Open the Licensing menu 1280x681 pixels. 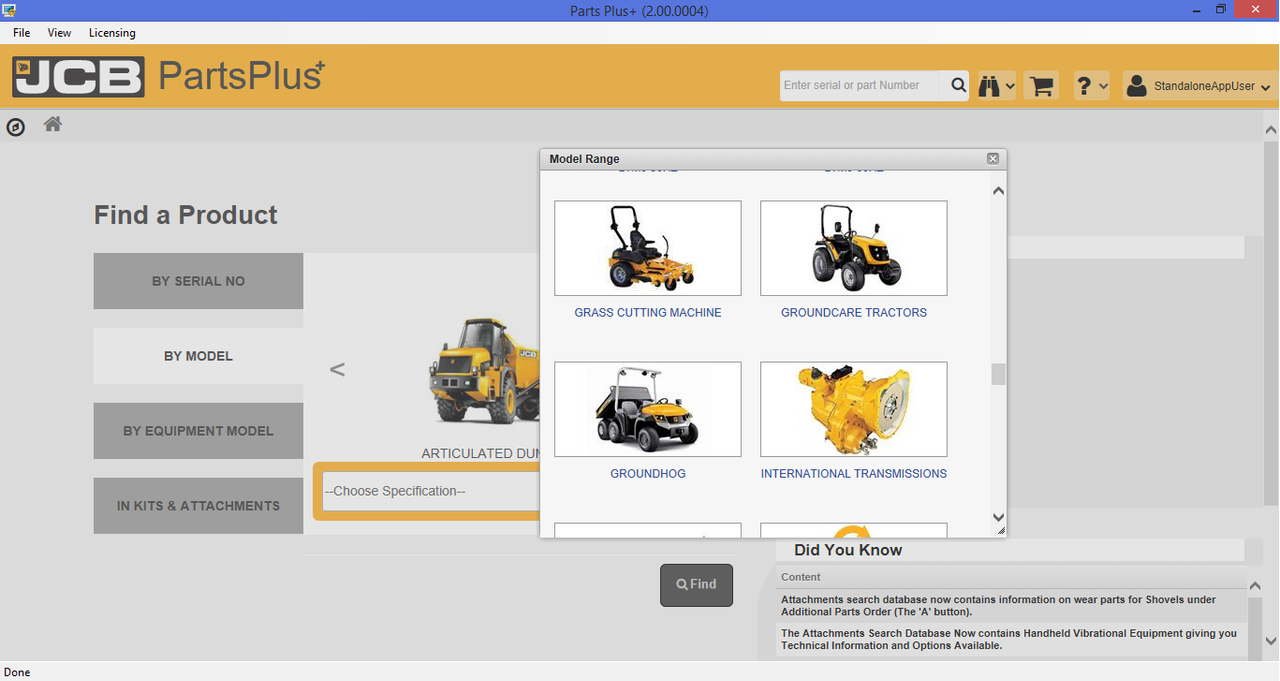[x=112, y=33]
